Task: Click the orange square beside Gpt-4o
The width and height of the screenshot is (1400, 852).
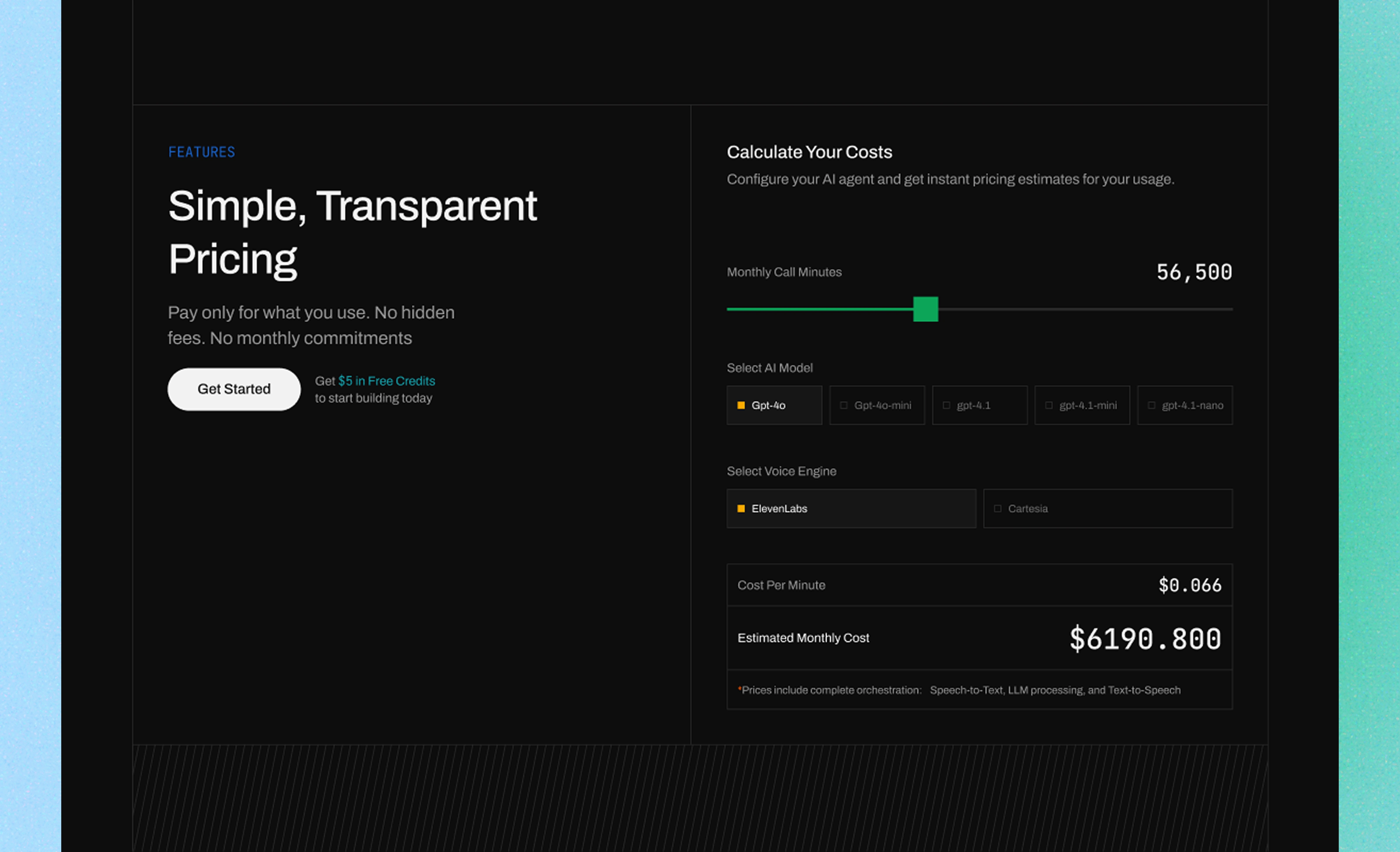Action: click(x=741, y=405)
